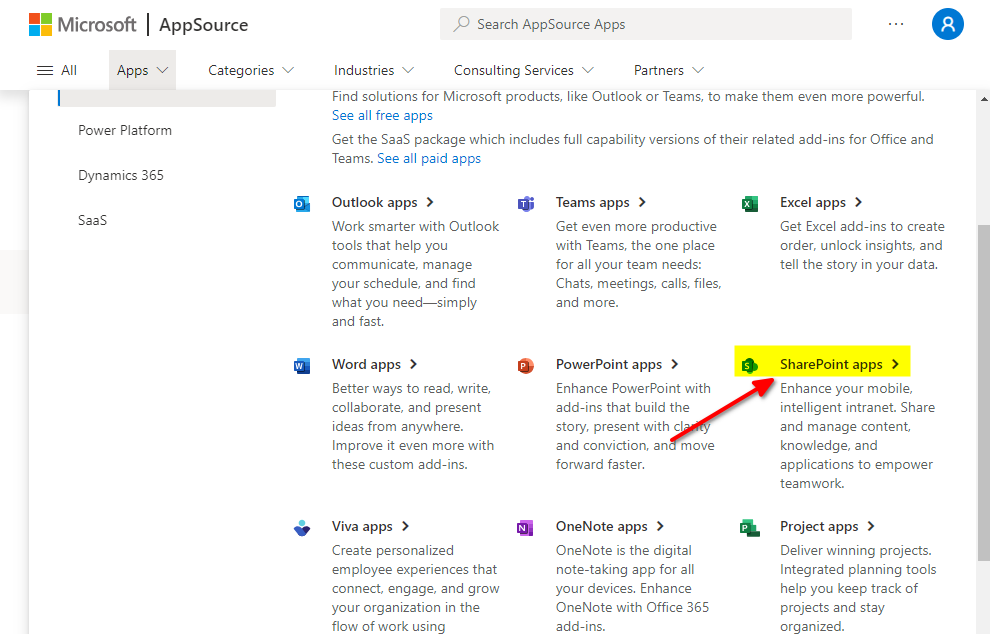Click the Outlook apps icon
Image resolution: width=990 pixels, height=634 pixels.
click(x=302, y=204)
